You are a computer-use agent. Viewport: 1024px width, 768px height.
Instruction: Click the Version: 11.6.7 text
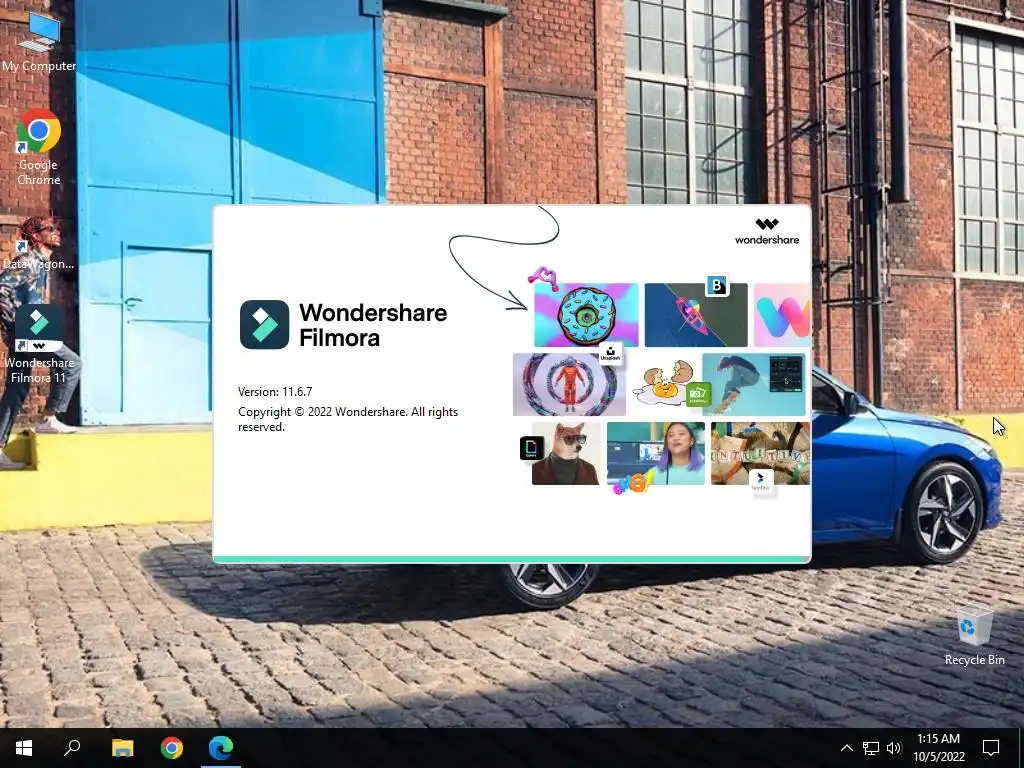click(275, 392)
